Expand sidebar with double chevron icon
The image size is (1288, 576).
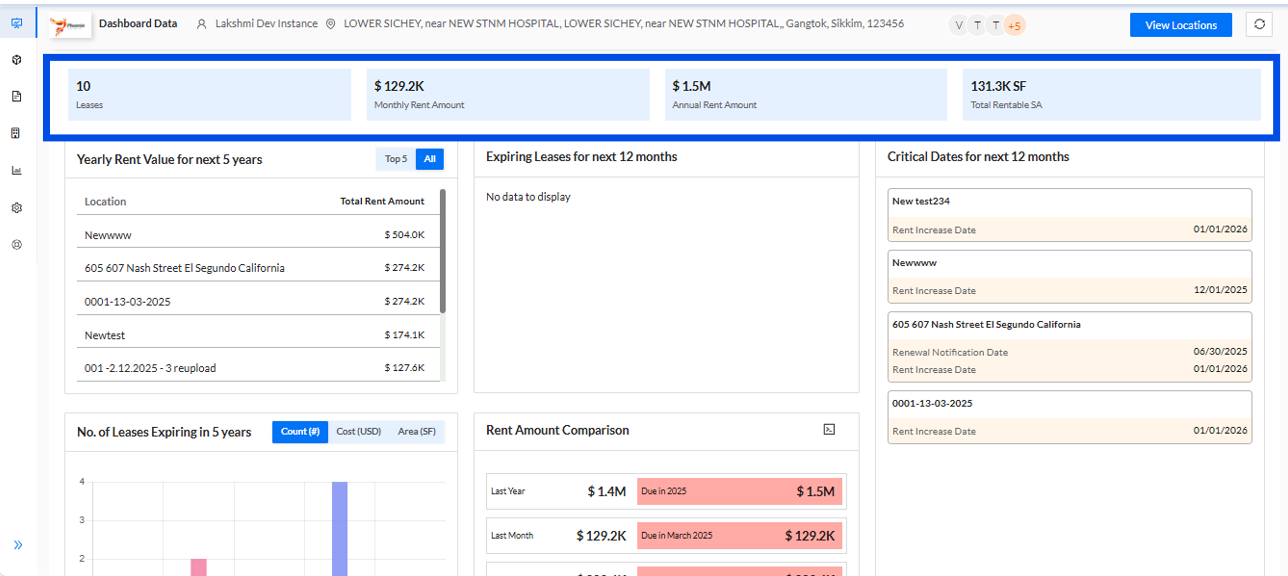click(x=18, y=545)
